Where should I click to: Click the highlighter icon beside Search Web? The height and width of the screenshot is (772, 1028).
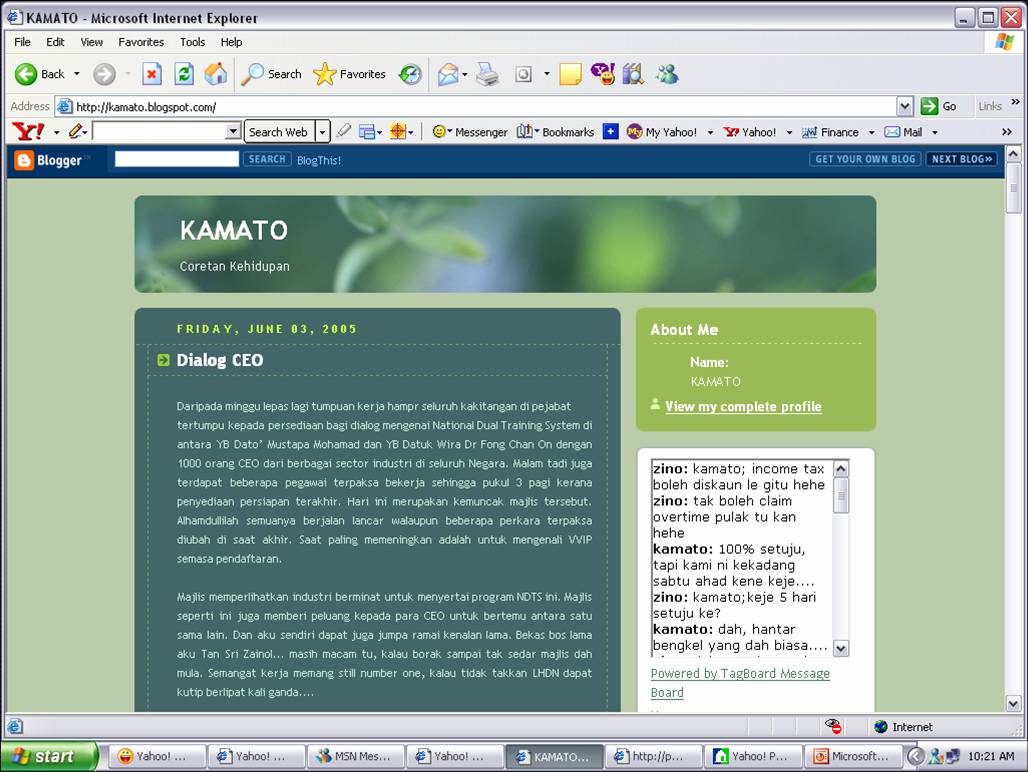343,132
